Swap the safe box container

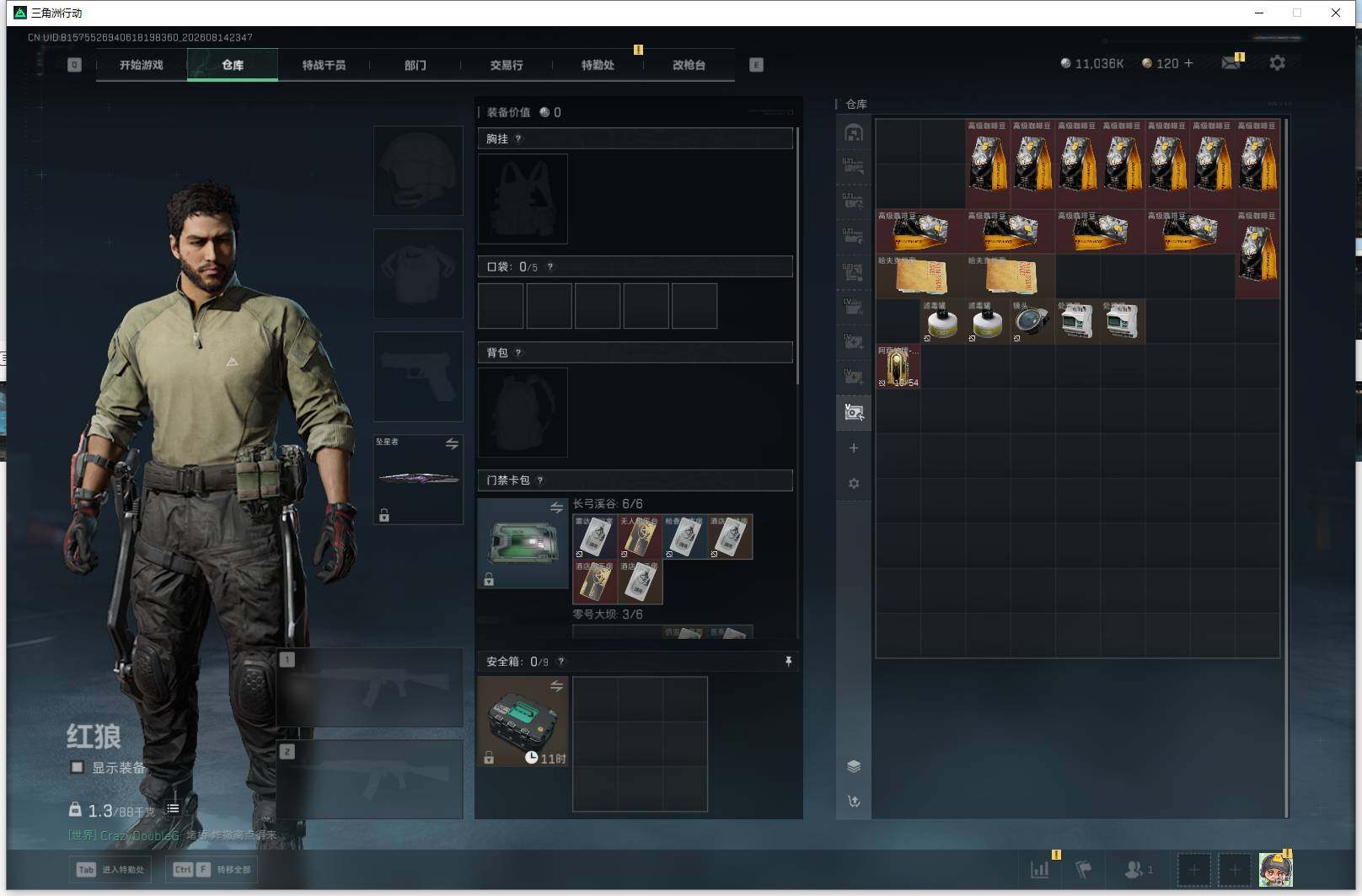pyautogui.click(x=556, y=686)
